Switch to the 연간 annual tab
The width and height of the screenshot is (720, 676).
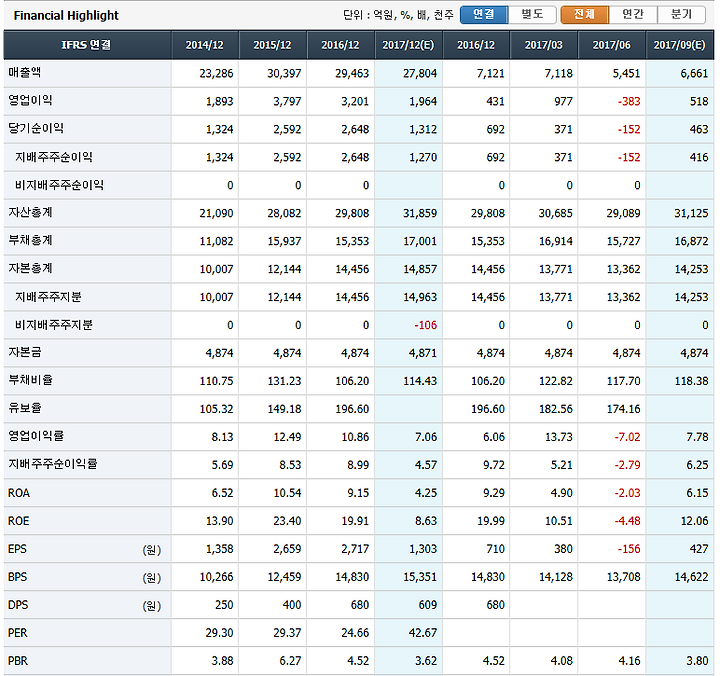click(633, 15)
